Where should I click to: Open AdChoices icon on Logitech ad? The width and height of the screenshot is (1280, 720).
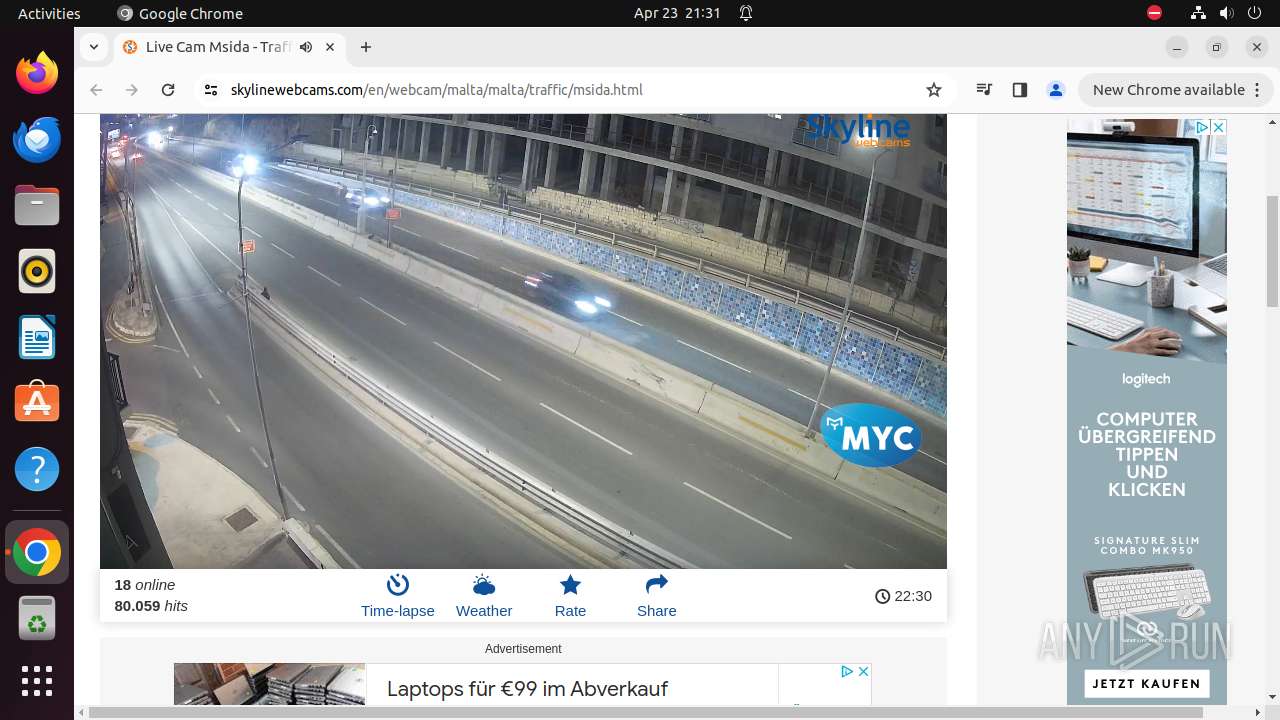[x=1203, y=127]
